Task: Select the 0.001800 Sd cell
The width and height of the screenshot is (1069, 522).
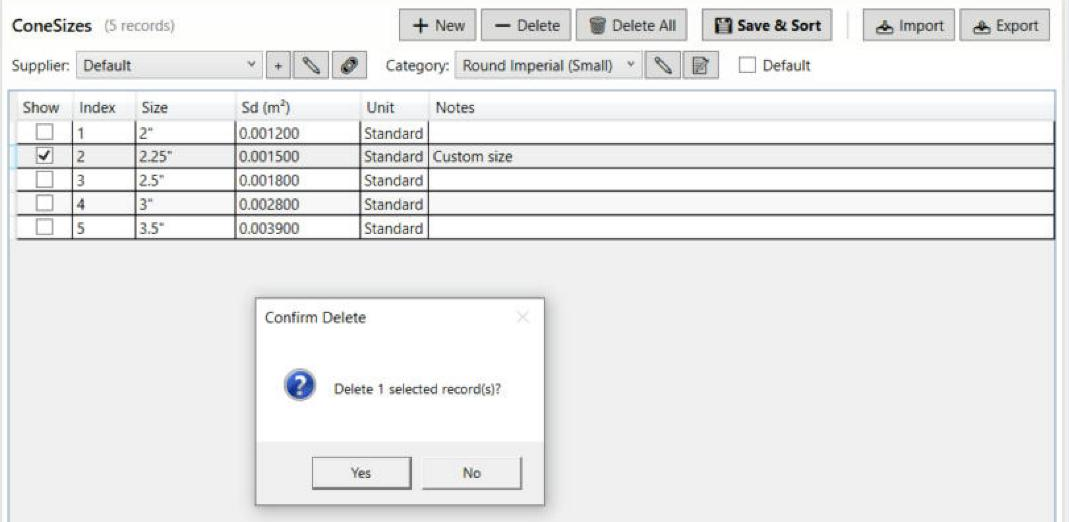Action: (298, 181)
